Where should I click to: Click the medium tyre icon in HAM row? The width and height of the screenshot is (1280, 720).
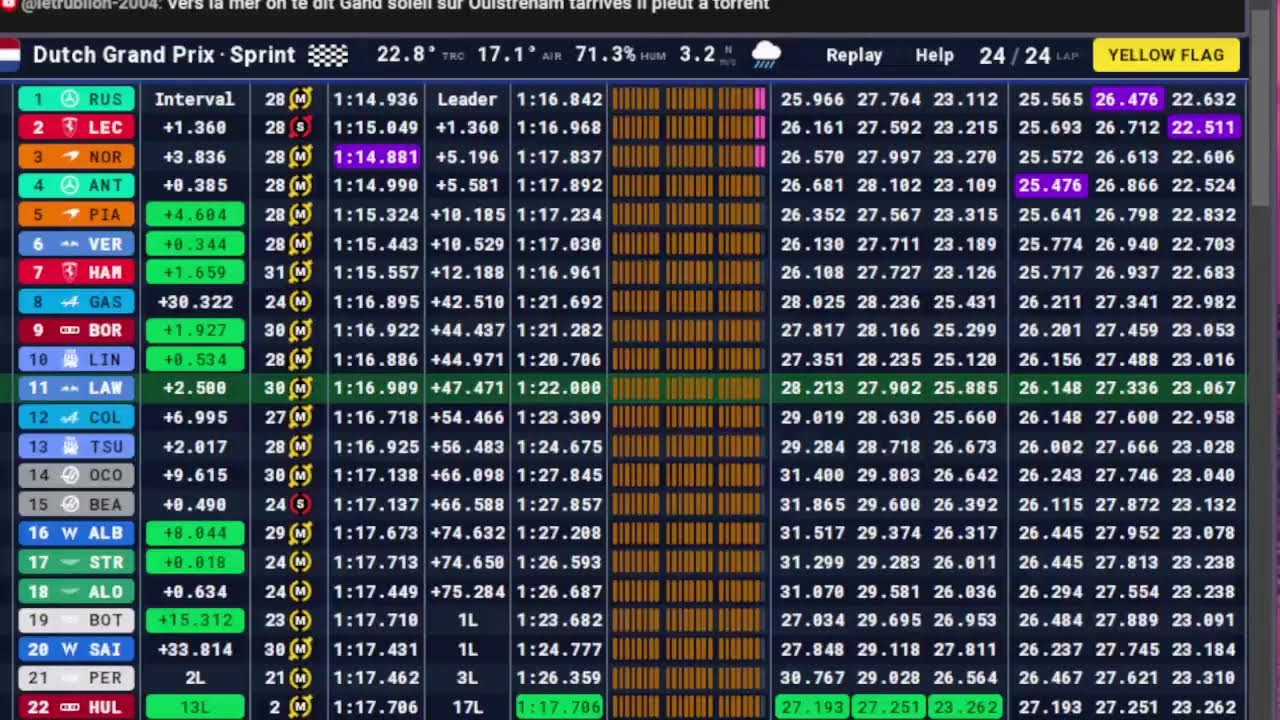point(300,272)
